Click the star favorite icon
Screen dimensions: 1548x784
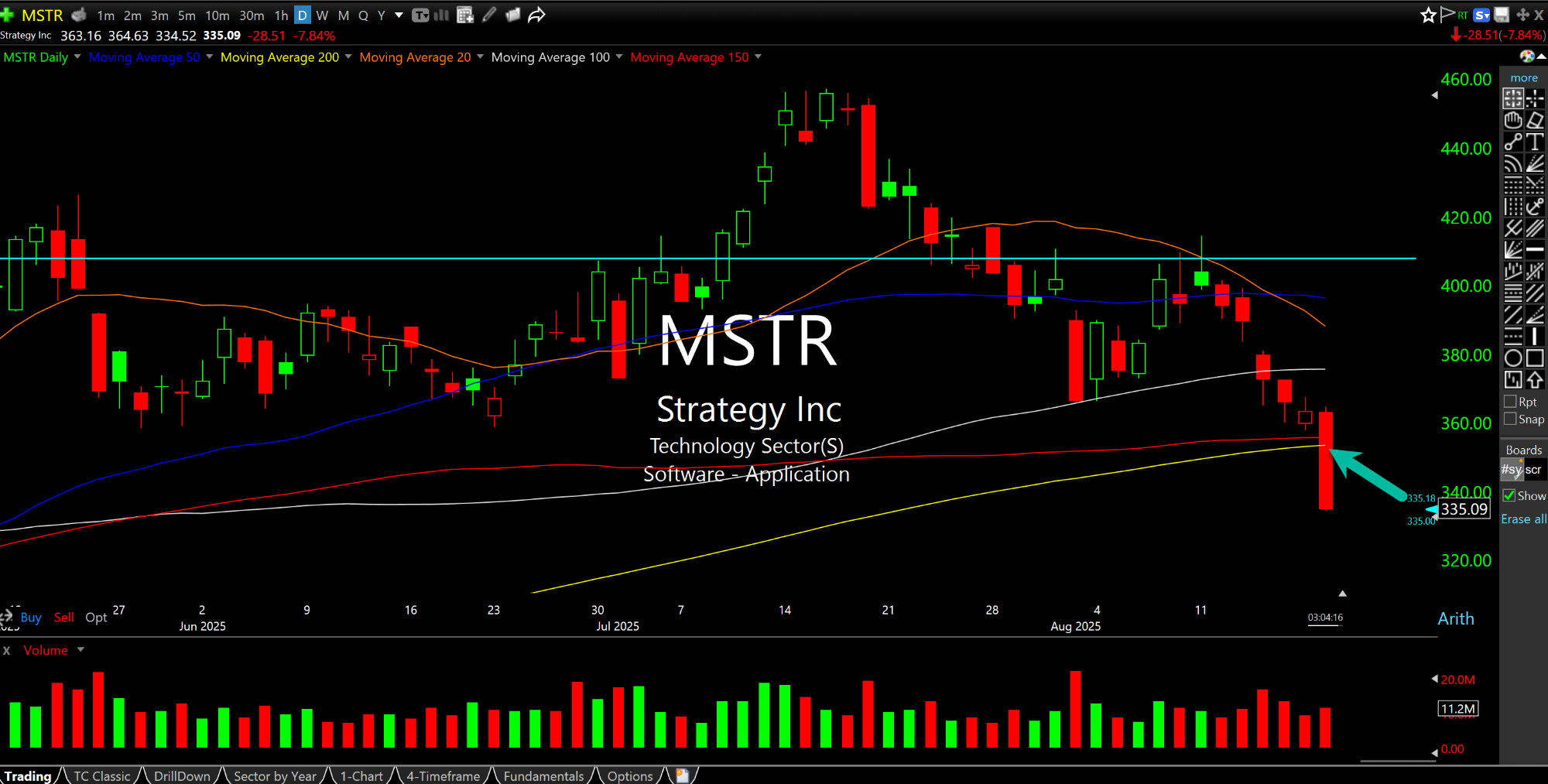pos(1428,15)
